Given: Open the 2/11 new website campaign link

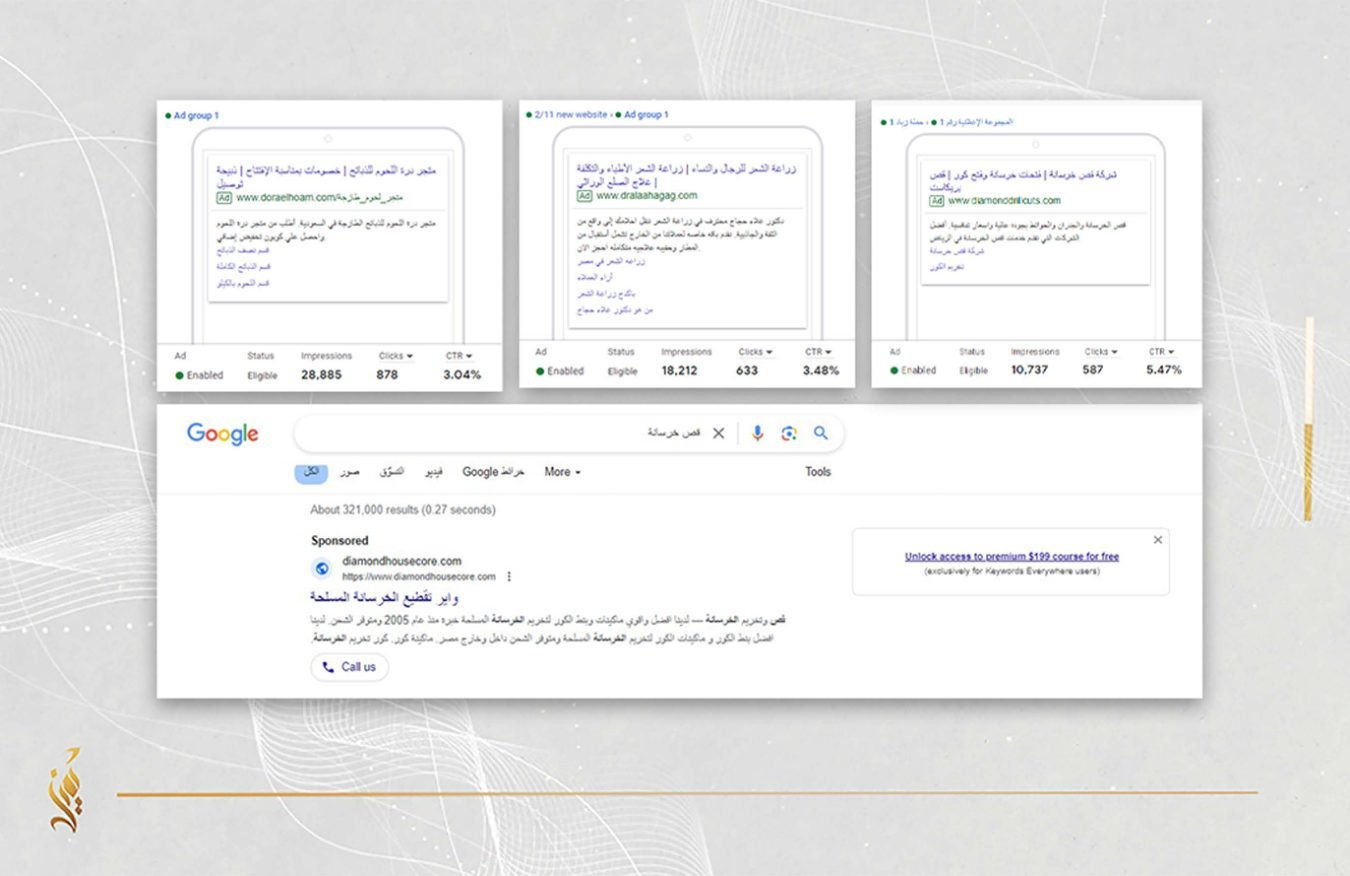Looking at the screenshot, I should click(570, 115).
